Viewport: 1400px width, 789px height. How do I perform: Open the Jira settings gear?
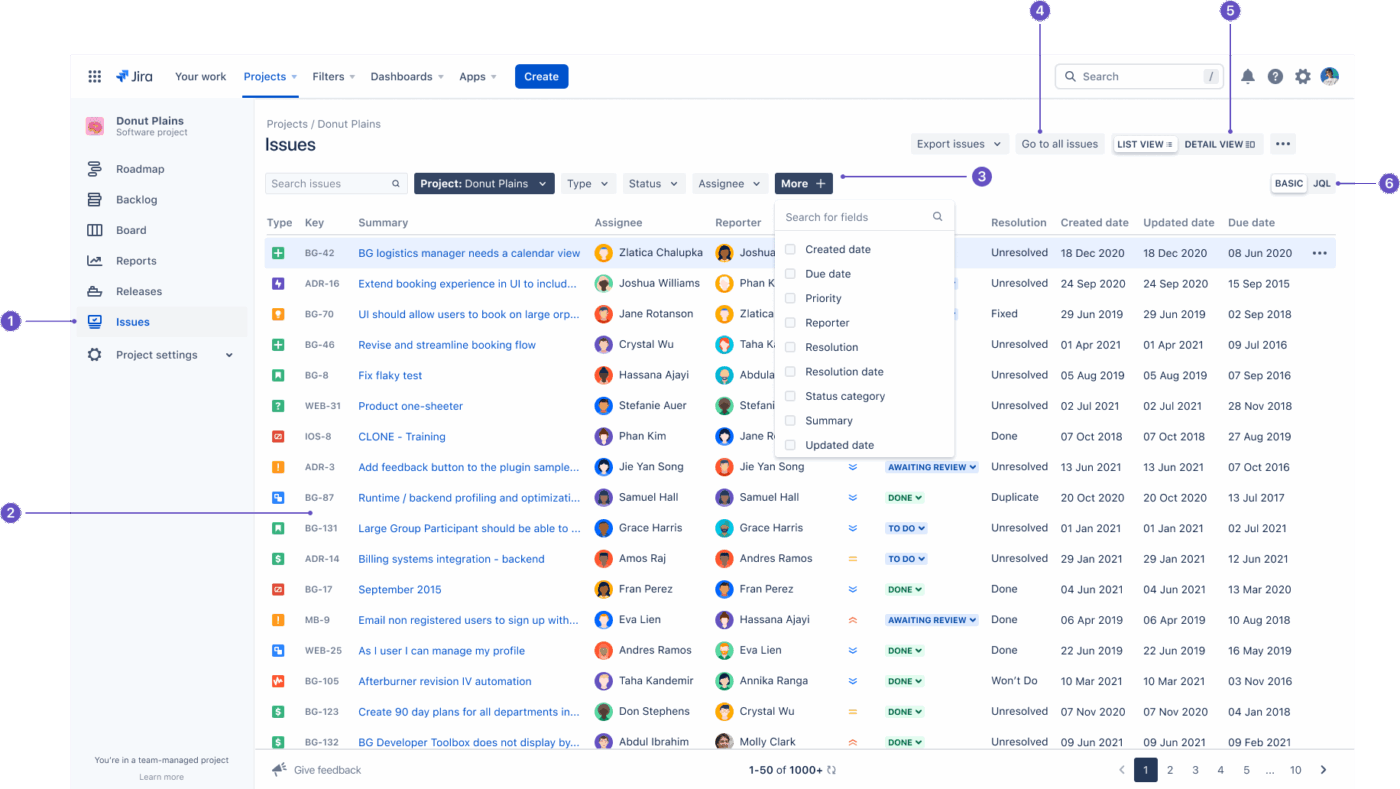click(1302, 75)
